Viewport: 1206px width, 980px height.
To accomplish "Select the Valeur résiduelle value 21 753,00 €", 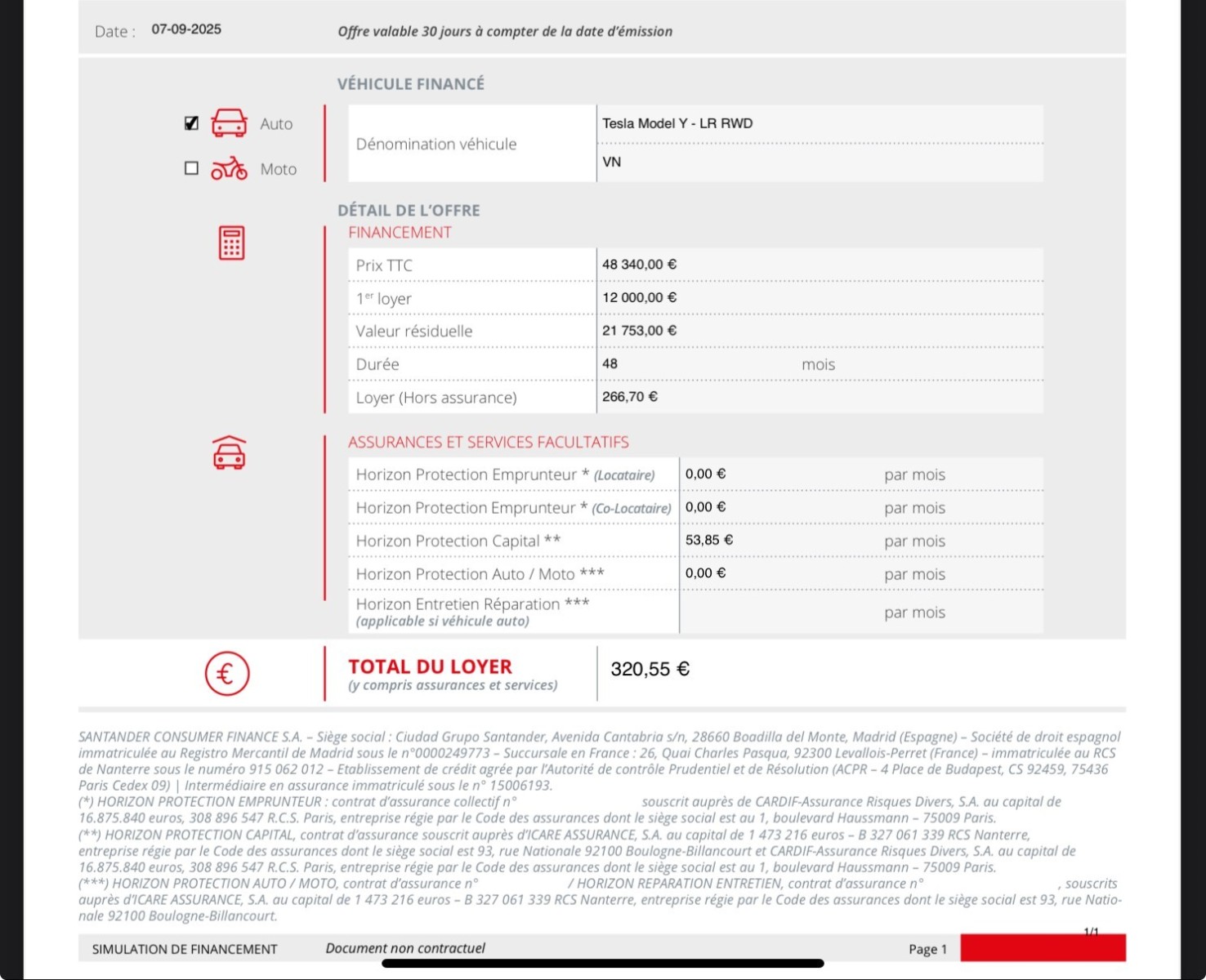I will pyautogui.click(x=640, y=331).
